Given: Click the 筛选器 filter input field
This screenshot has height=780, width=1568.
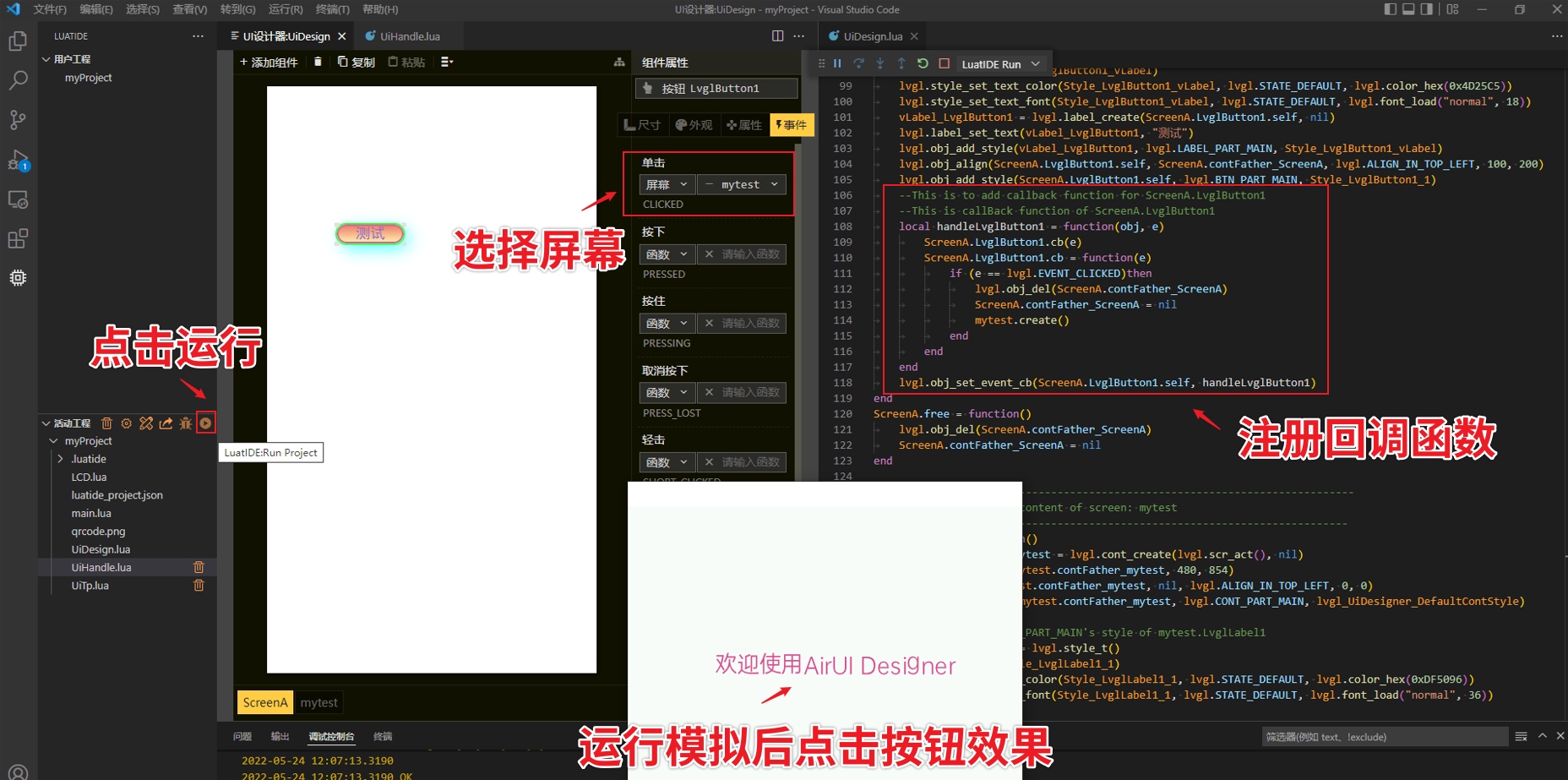Looking at the screenshot, I should tap(1386, 736).
